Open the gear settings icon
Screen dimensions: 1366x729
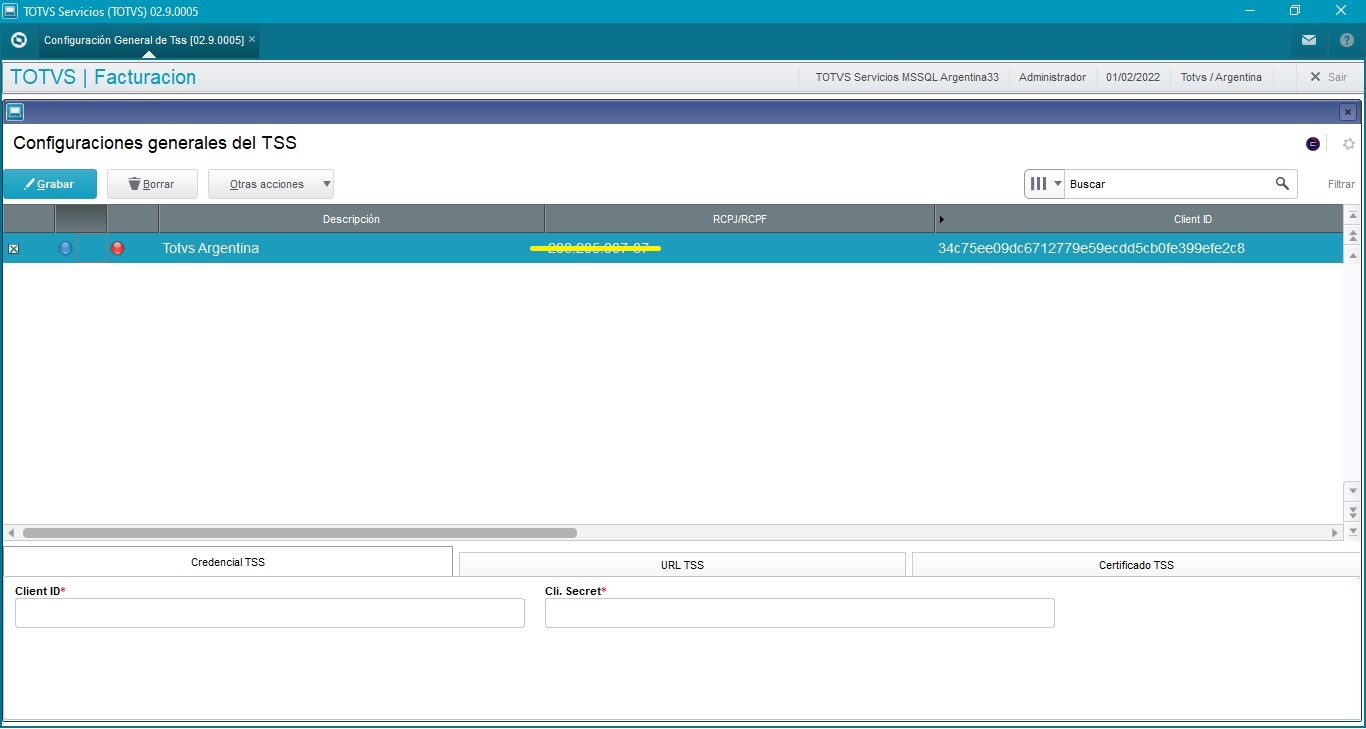tap(1348, 144)
